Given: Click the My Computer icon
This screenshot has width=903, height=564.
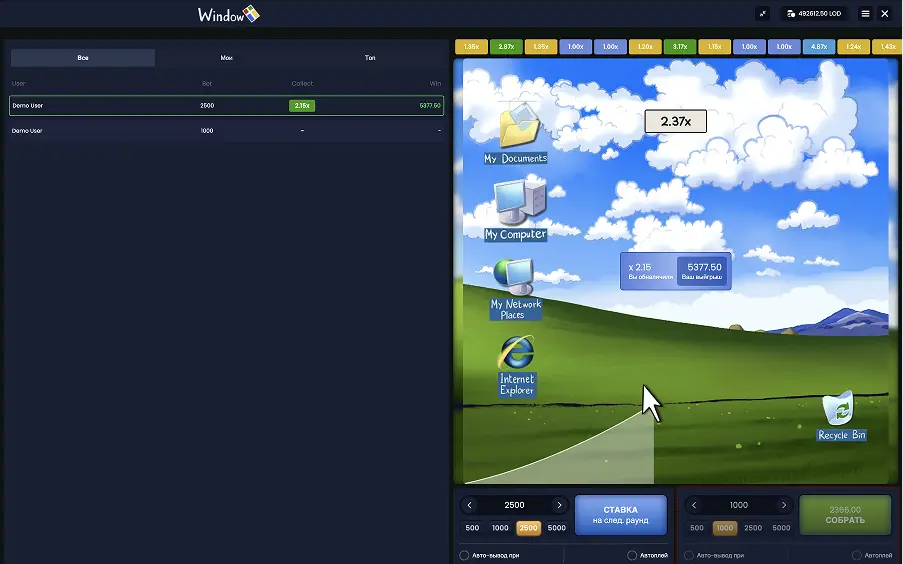Looking at the screenshot, I should point(519,202).
